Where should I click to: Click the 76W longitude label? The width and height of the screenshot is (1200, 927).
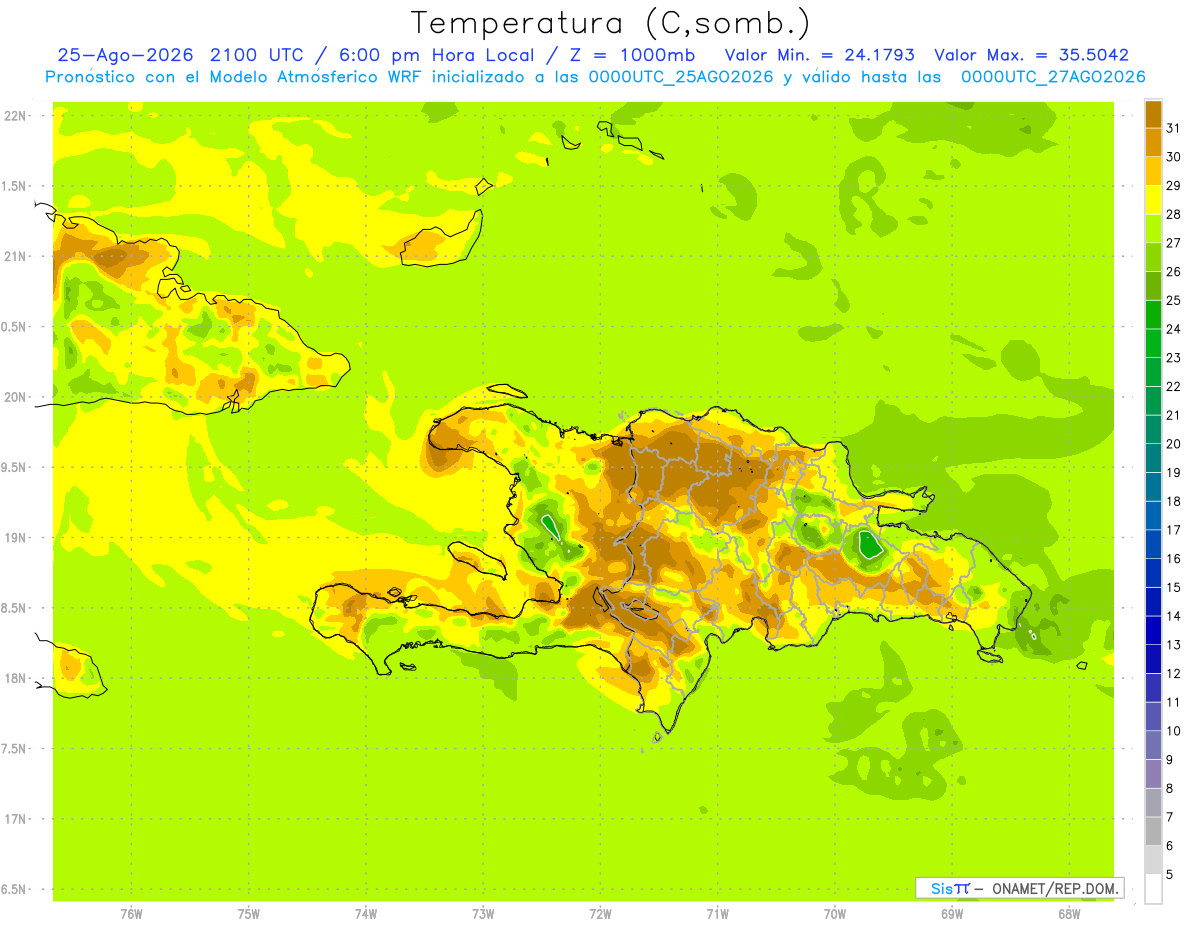pyautogui.click(x=131, y=914)
